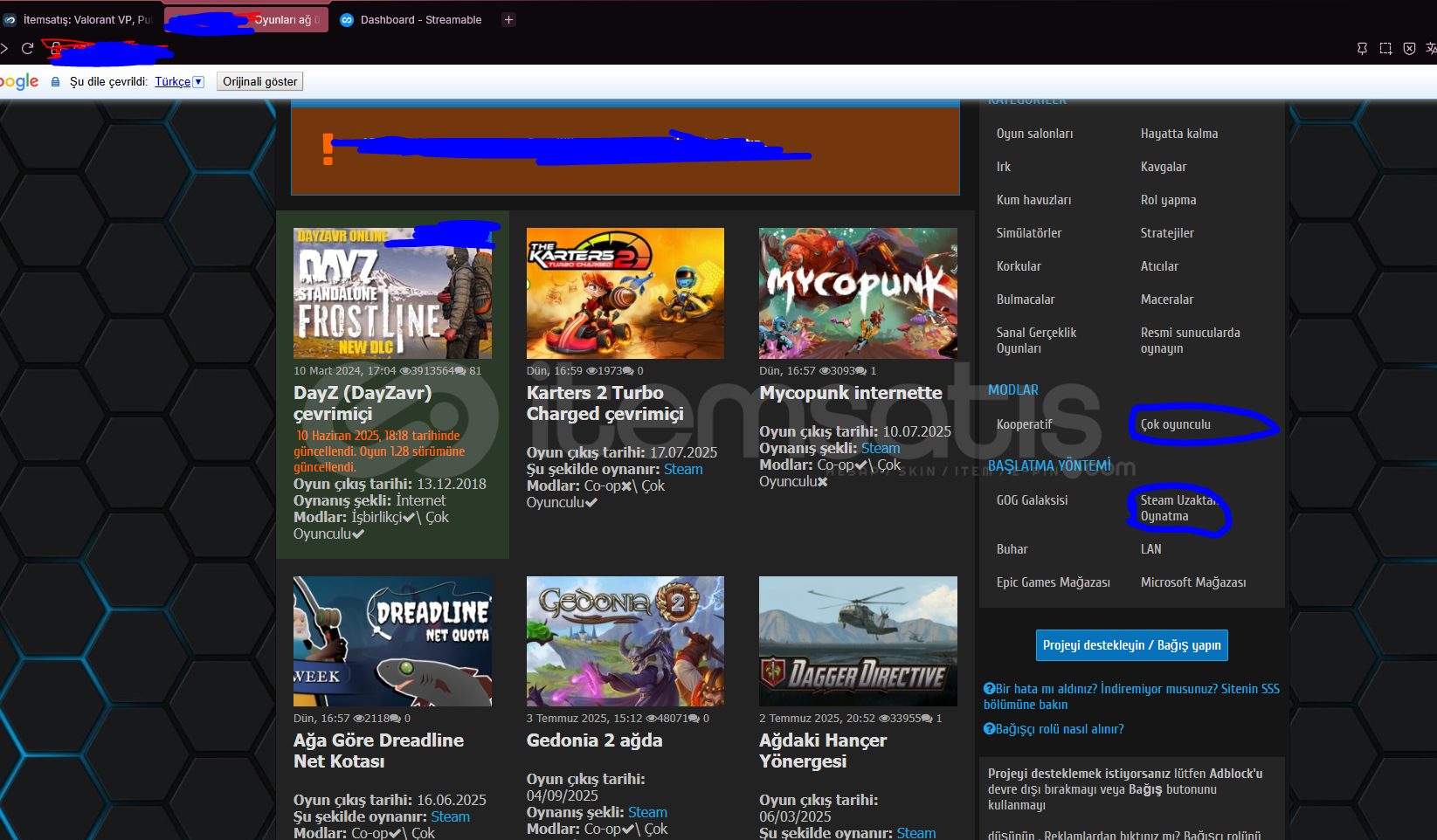Select the Stratejiler category
Screen dimensions: 1437x840
pyautogui.click(x=1167, y=233)
